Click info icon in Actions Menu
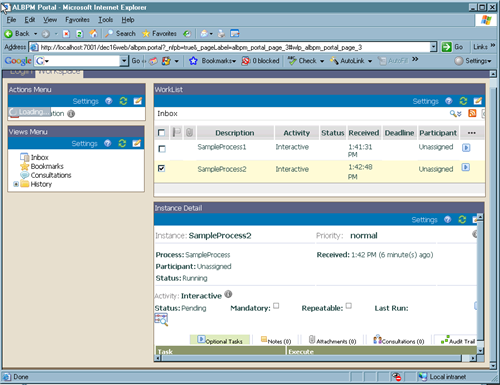 (71, 114)
